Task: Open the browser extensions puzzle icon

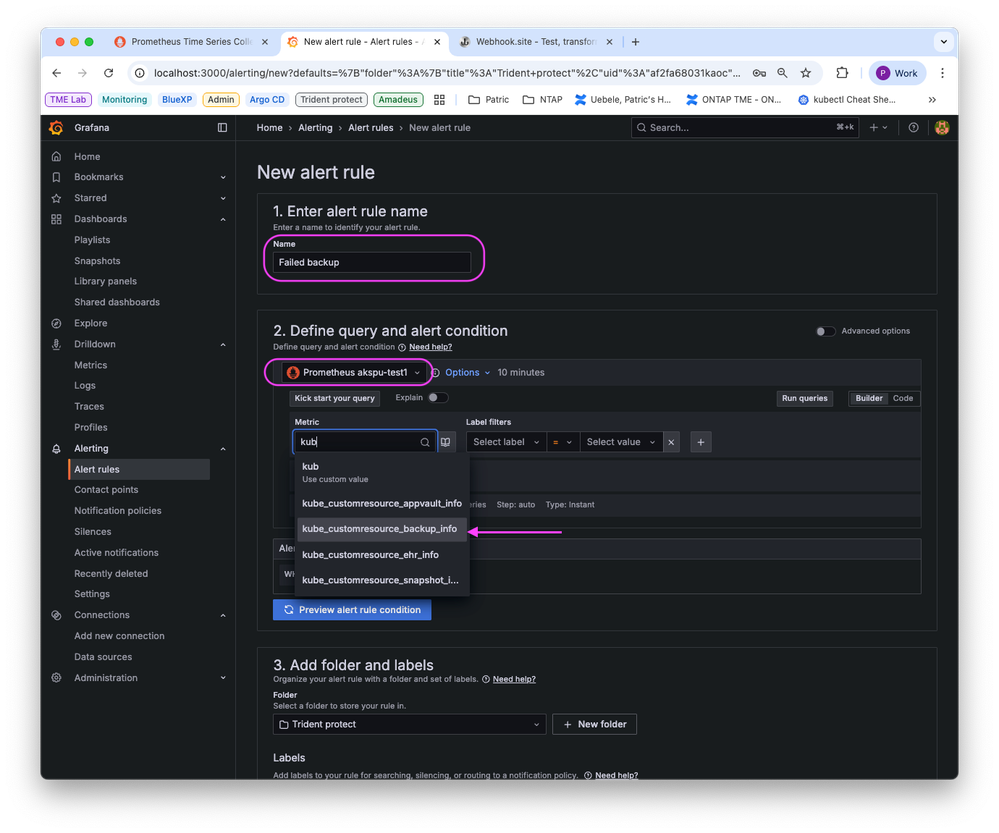Action: (x=842, y=73)
